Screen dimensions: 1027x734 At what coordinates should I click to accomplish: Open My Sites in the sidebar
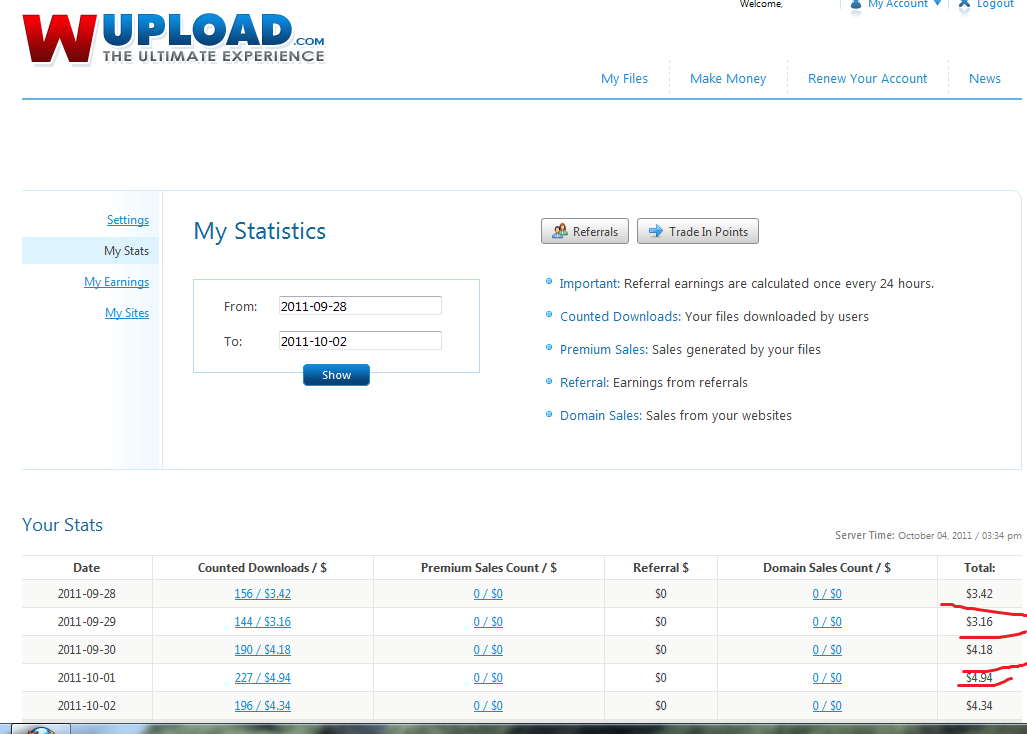point(127,313)
